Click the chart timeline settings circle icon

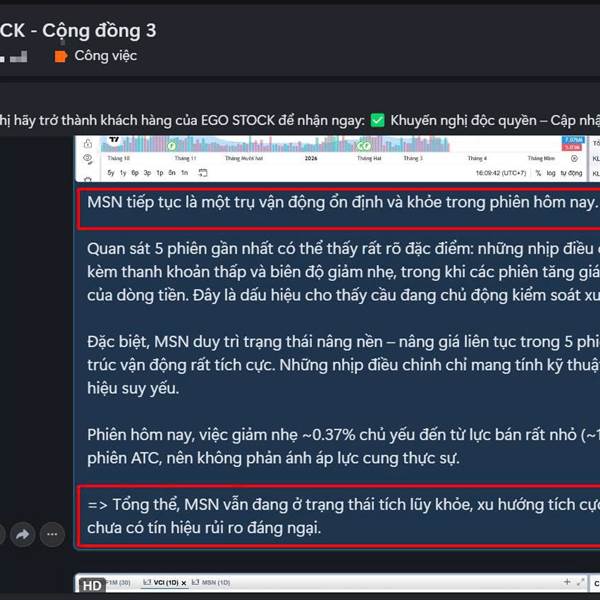coord(574,158)
